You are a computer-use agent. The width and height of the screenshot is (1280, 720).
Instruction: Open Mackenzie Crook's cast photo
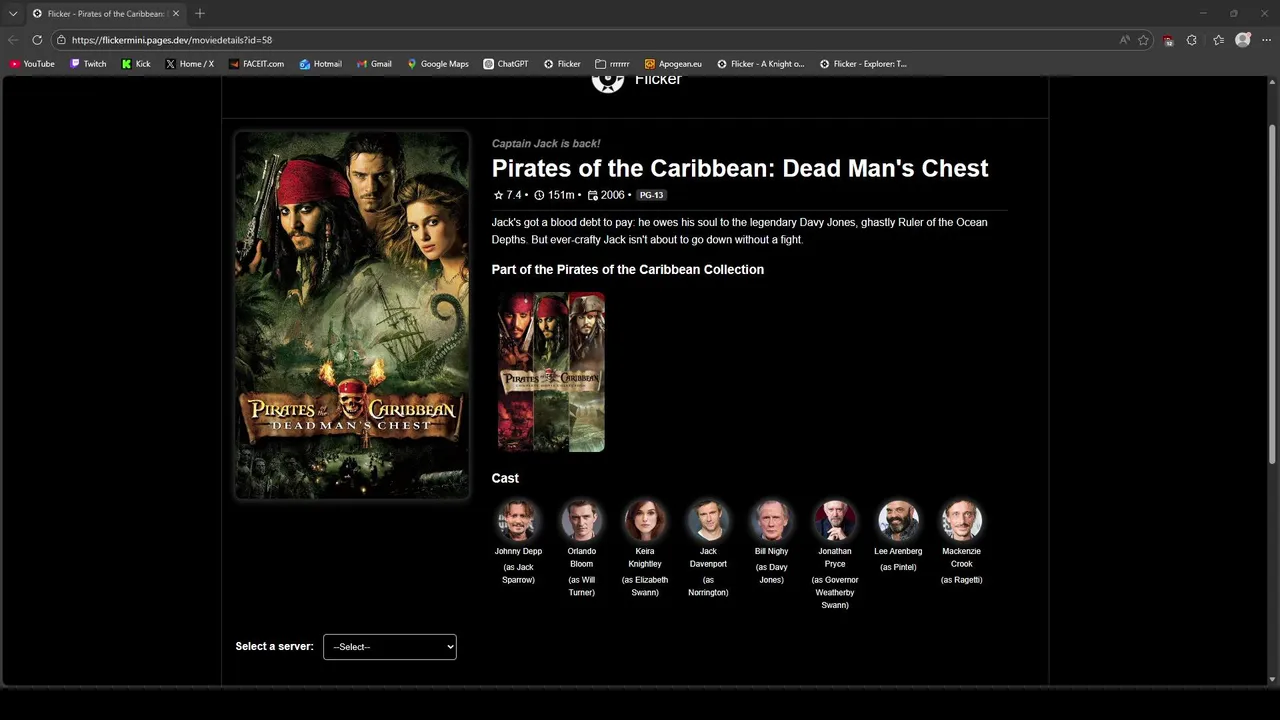[x=961, y=521]
